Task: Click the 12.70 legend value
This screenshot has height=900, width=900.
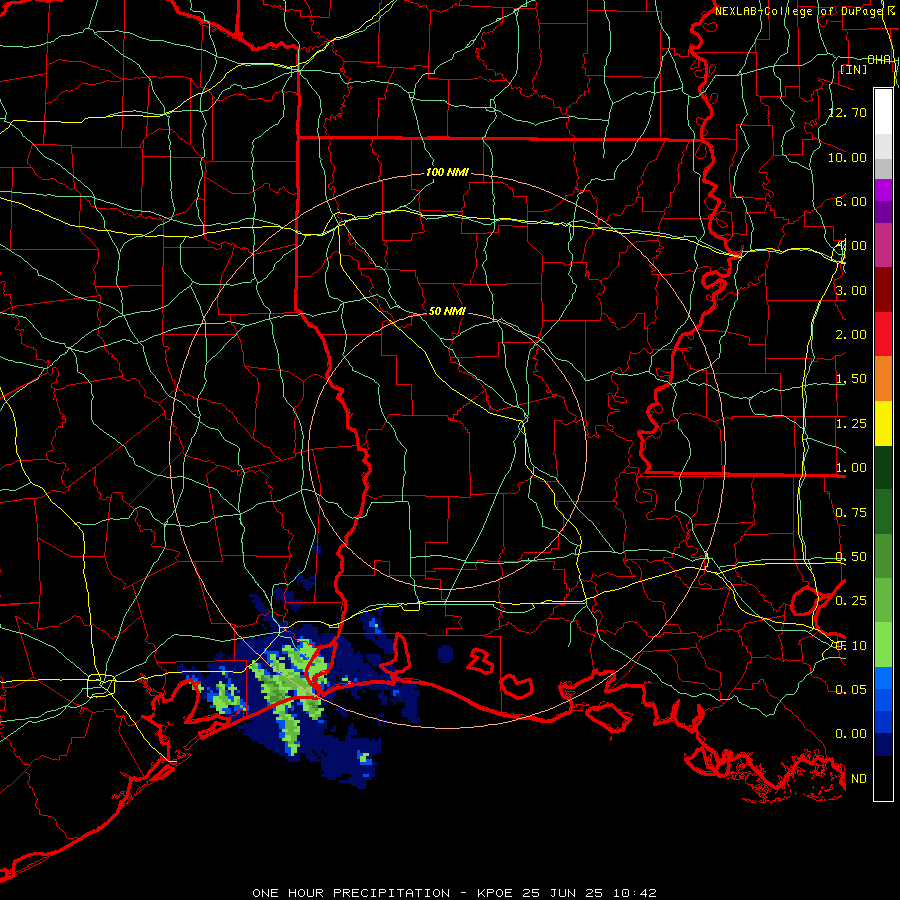Action: coord(847,112)
